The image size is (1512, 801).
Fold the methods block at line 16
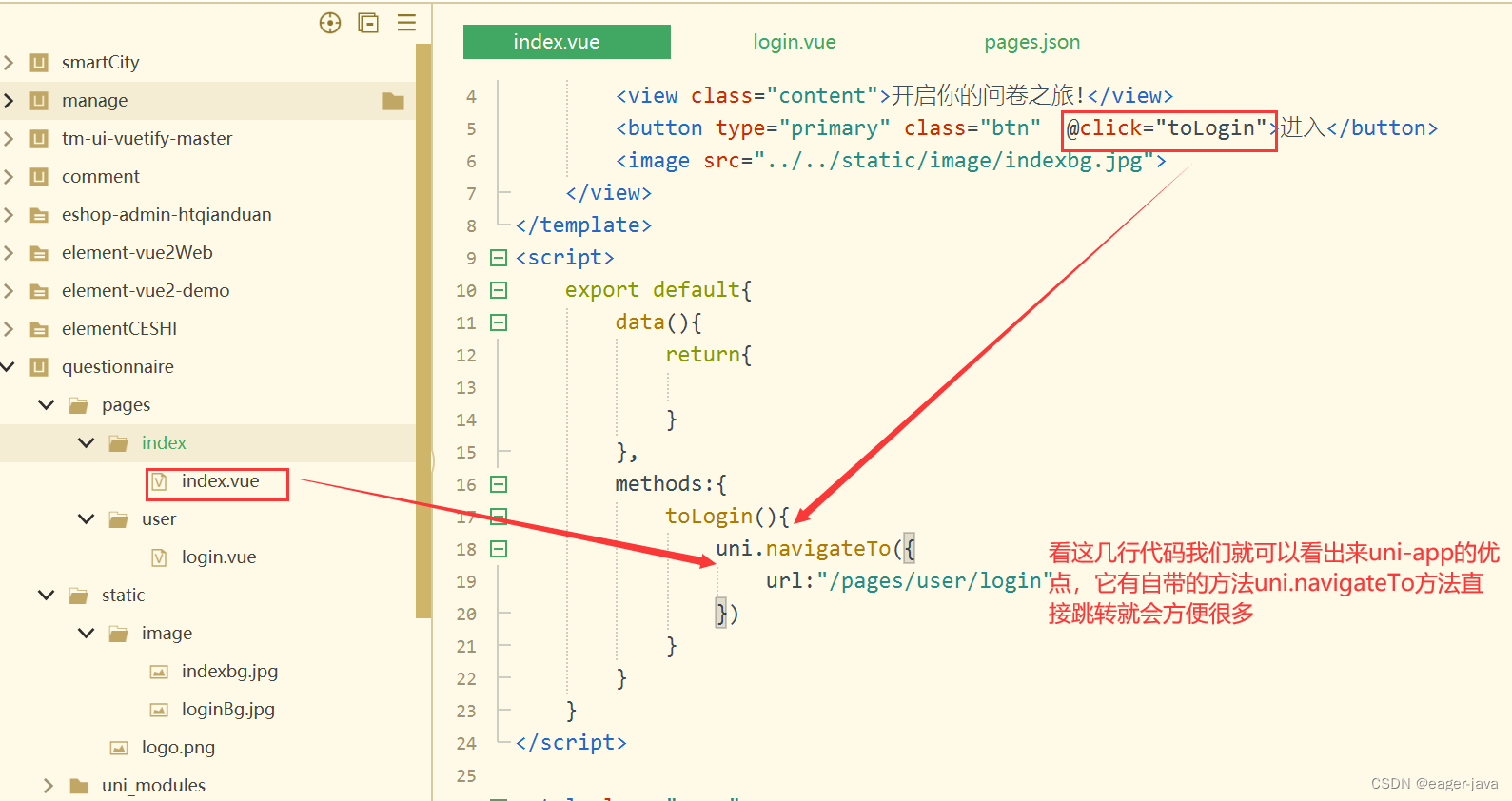click(499, 484)
